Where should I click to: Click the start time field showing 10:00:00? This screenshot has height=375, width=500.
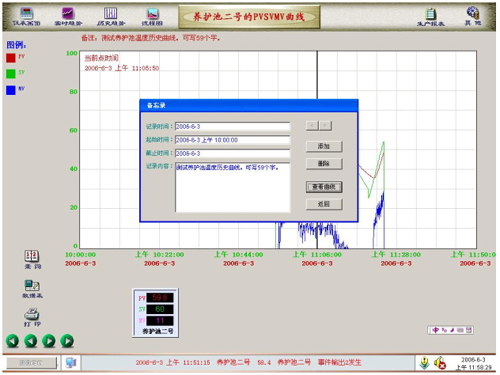pos(232,140)
